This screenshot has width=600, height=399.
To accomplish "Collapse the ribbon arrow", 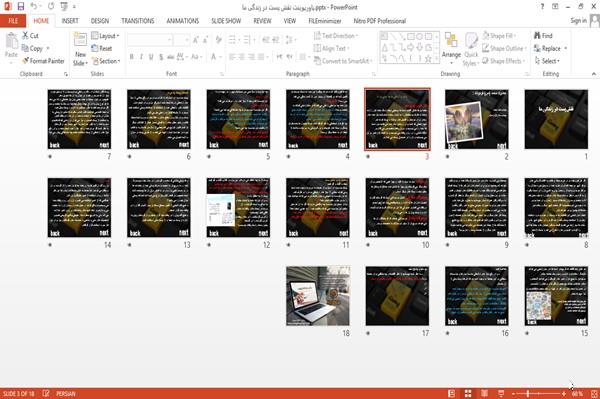I will click(x=593, y=74).
